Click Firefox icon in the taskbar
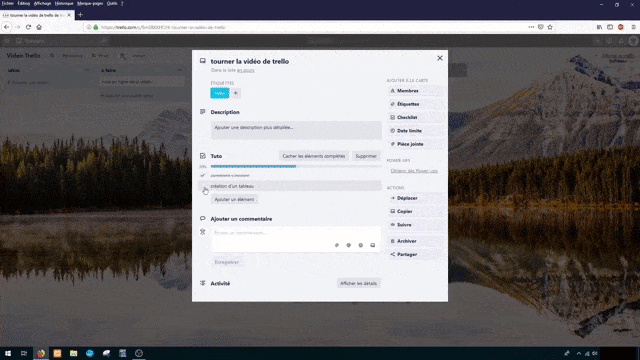 pos(41,353)
